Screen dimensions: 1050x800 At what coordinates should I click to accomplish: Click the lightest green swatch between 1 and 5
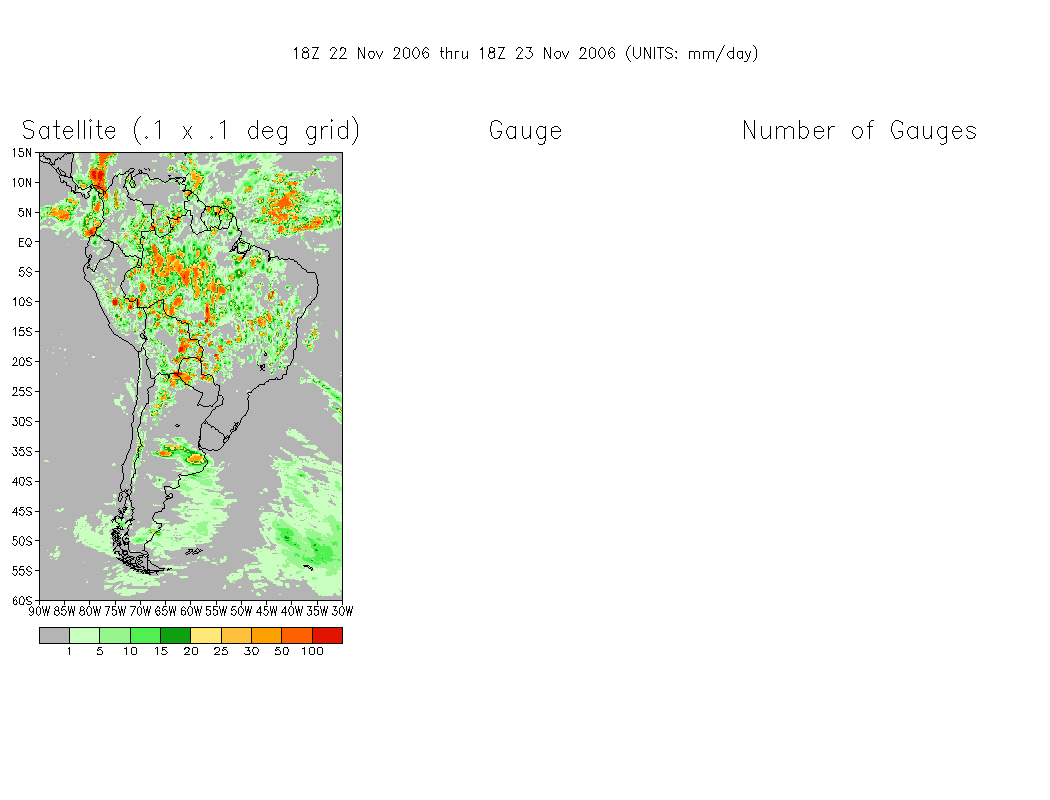pos(84,635)
